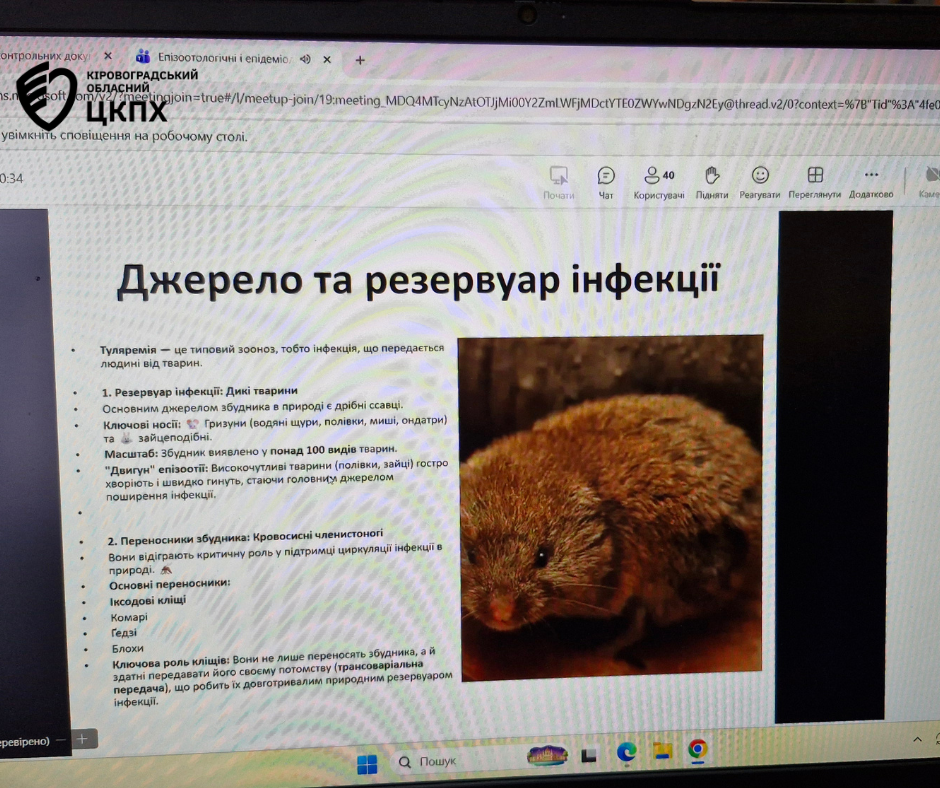Viewport: 940px width, 788px height.
Task: Open a new browser tab
Action: [x=360, y=60]
